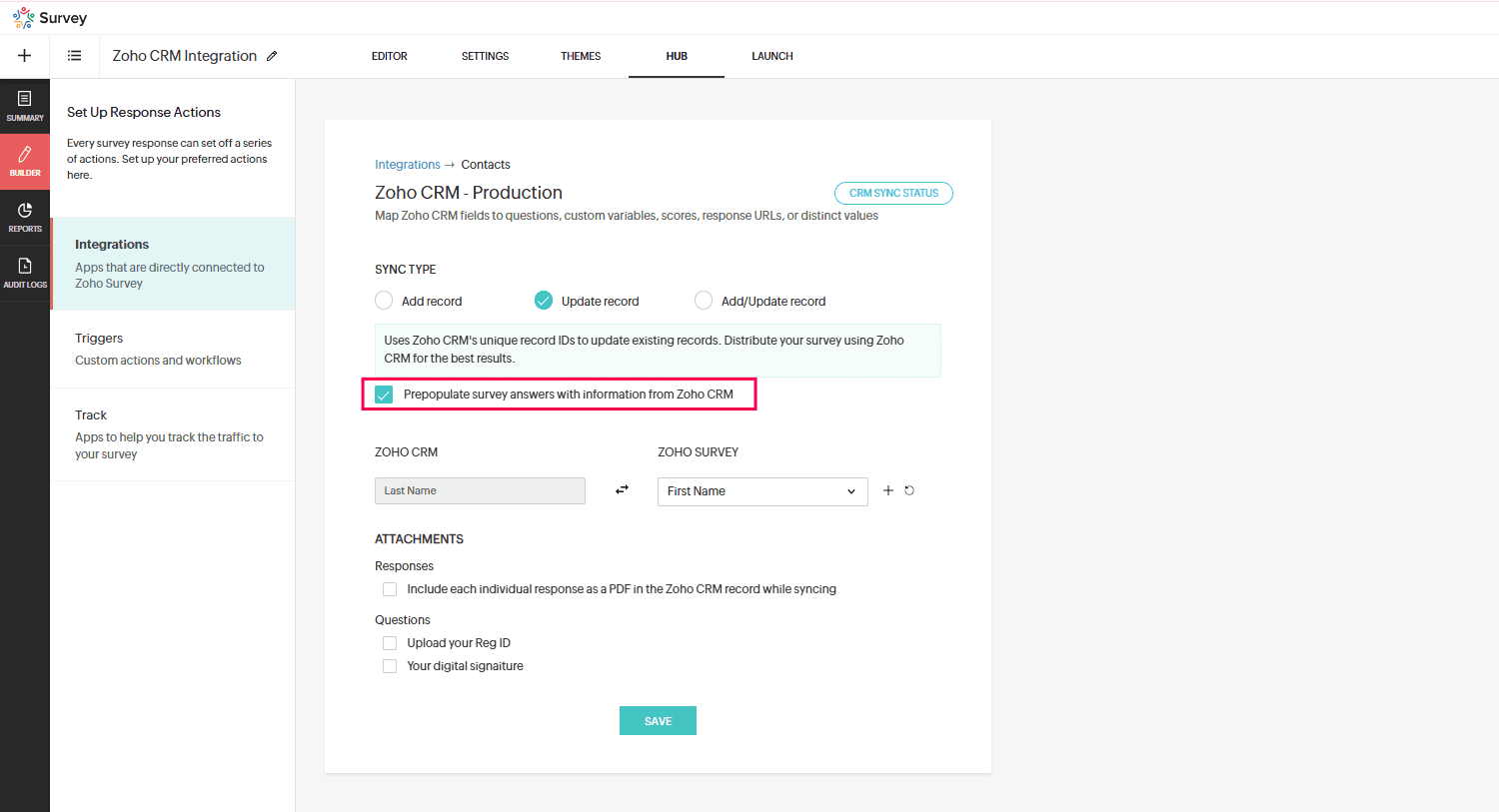Click the Save button
Image resolution: width=1499 pixels, height=812 pixels.
[658, 721]
